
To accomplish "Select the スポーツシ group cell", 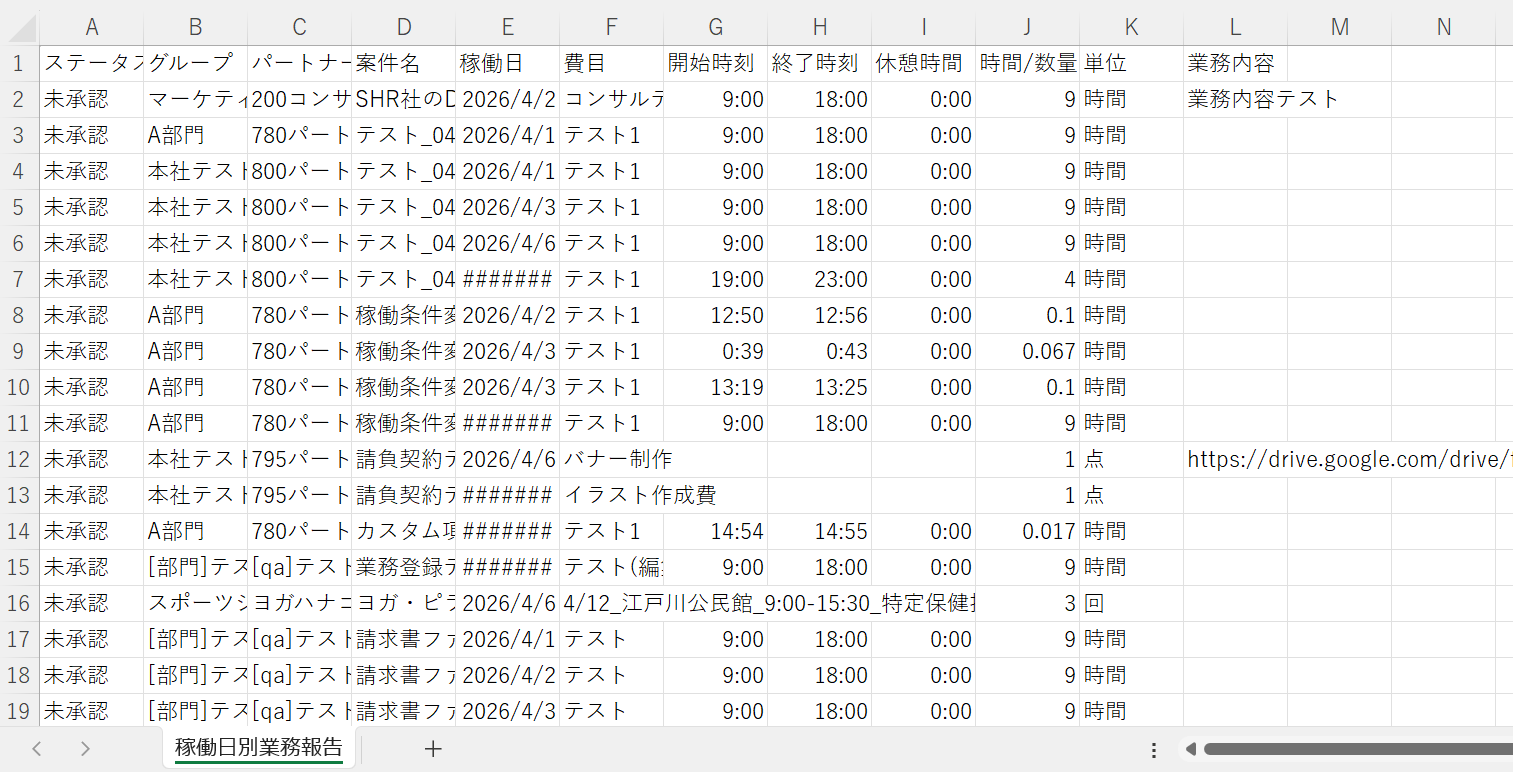I will click(196, 604).
